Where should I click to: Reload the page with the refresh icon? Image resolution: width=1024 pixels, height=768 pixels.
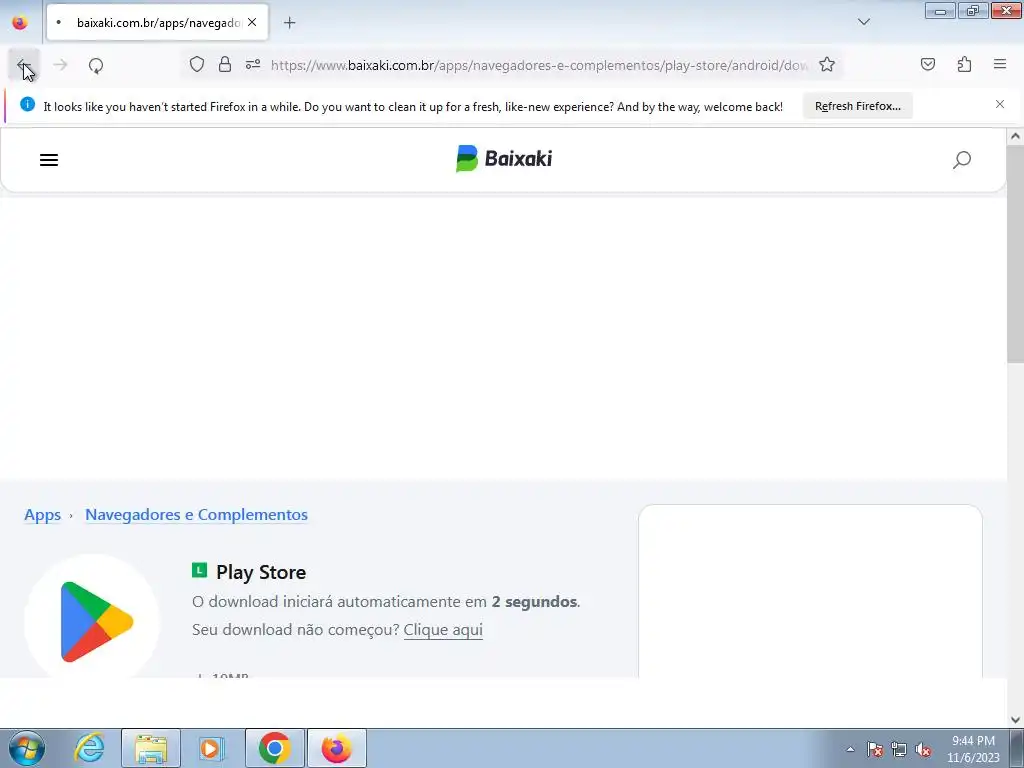click(96, 65)
